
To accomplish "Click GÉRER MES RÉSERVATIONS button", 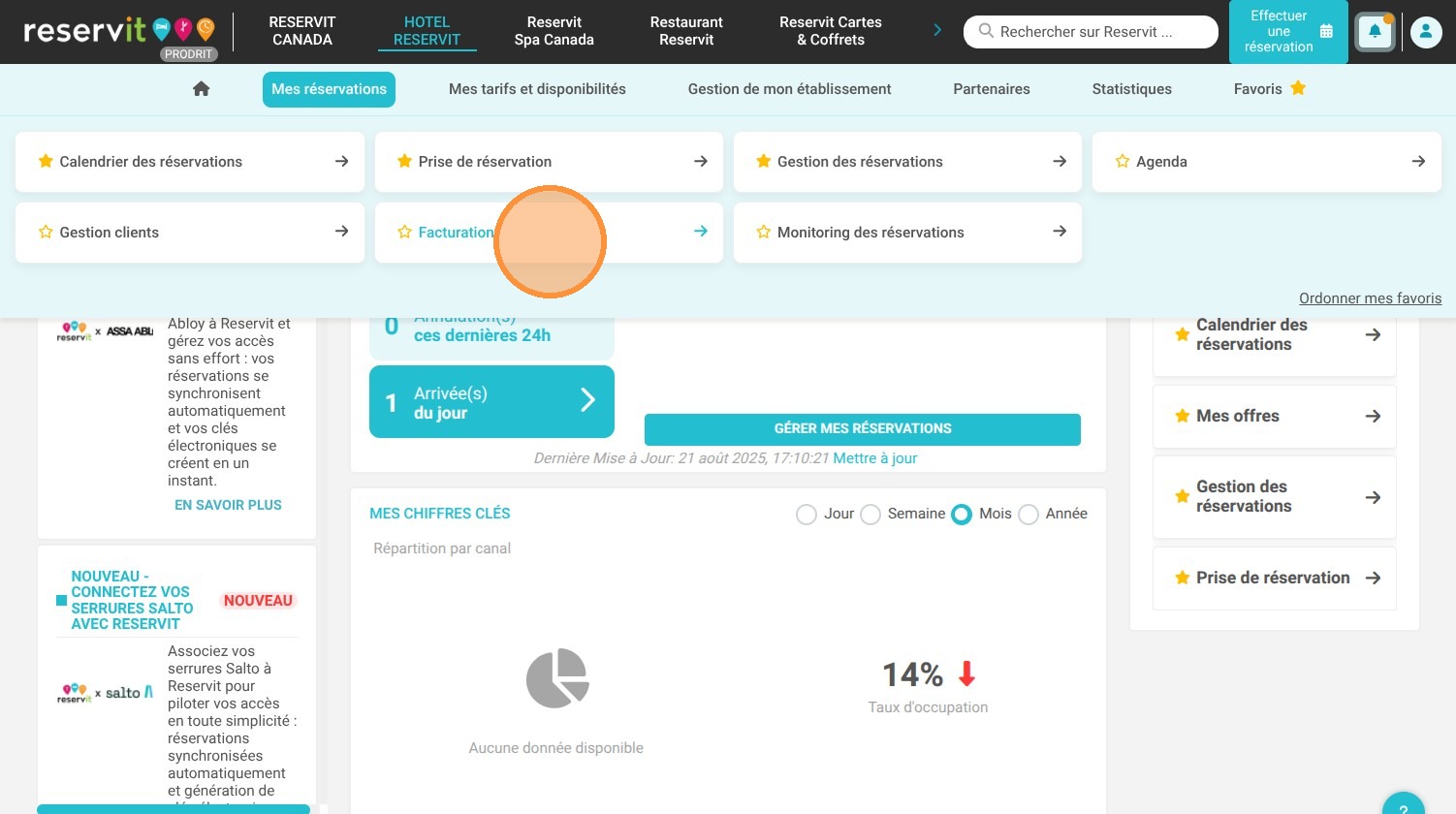I will pos(863,429).
